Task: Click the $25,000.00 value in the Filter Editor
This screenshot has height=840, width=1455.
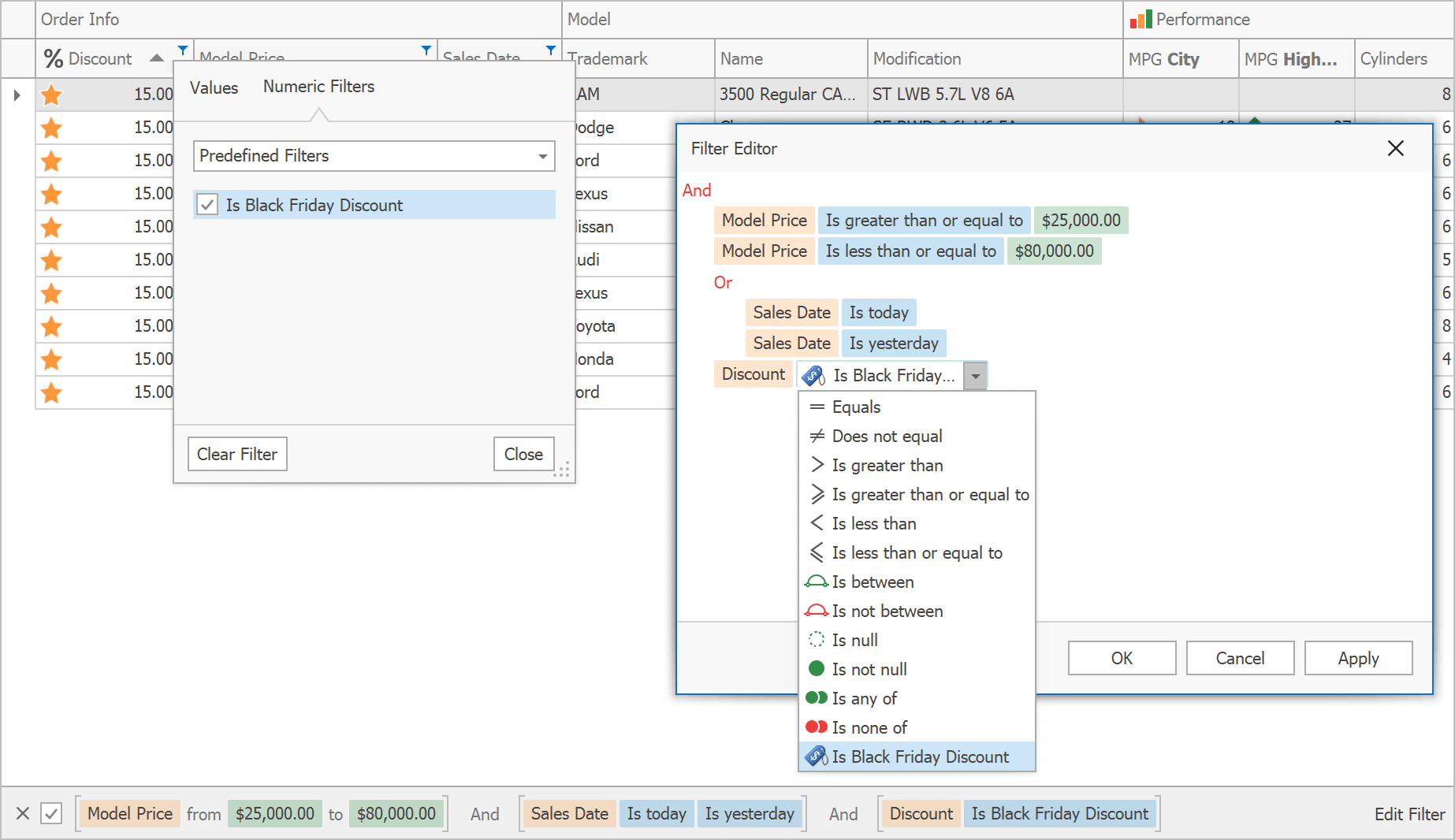Action: click(x=1081, y=221)
